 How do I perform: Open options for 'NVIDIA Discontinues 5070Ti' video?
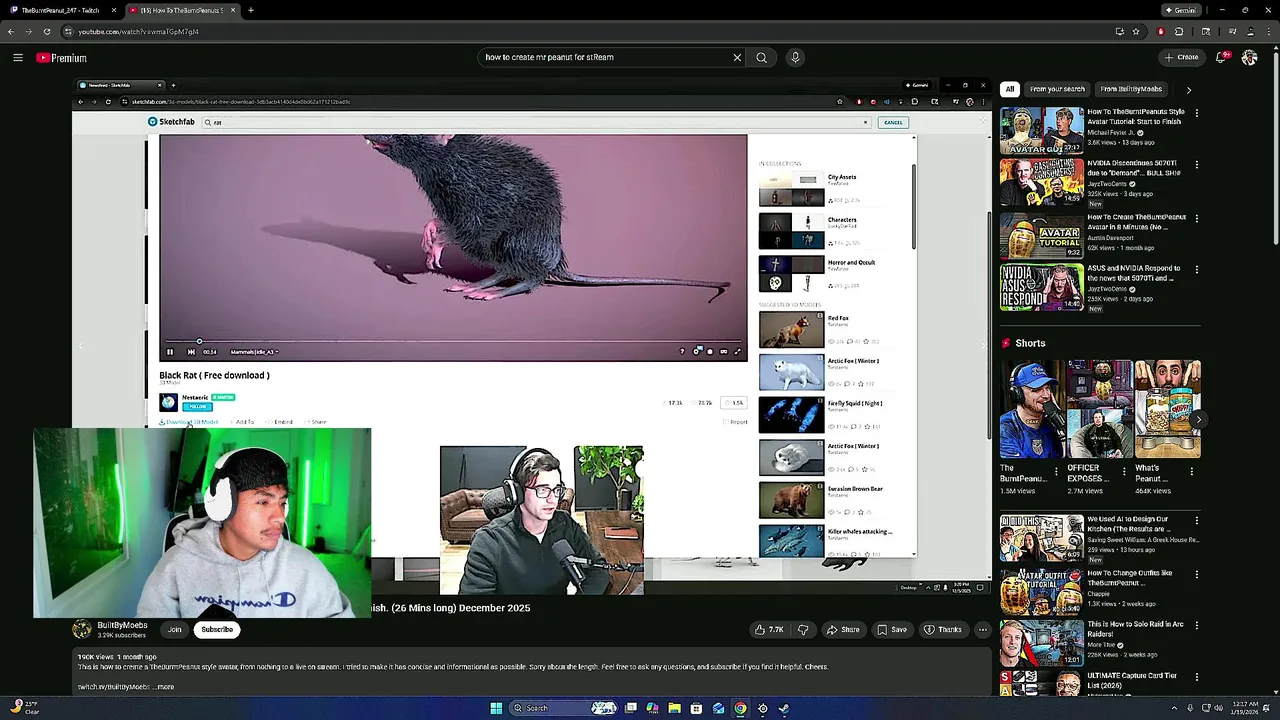[1196, 164]
